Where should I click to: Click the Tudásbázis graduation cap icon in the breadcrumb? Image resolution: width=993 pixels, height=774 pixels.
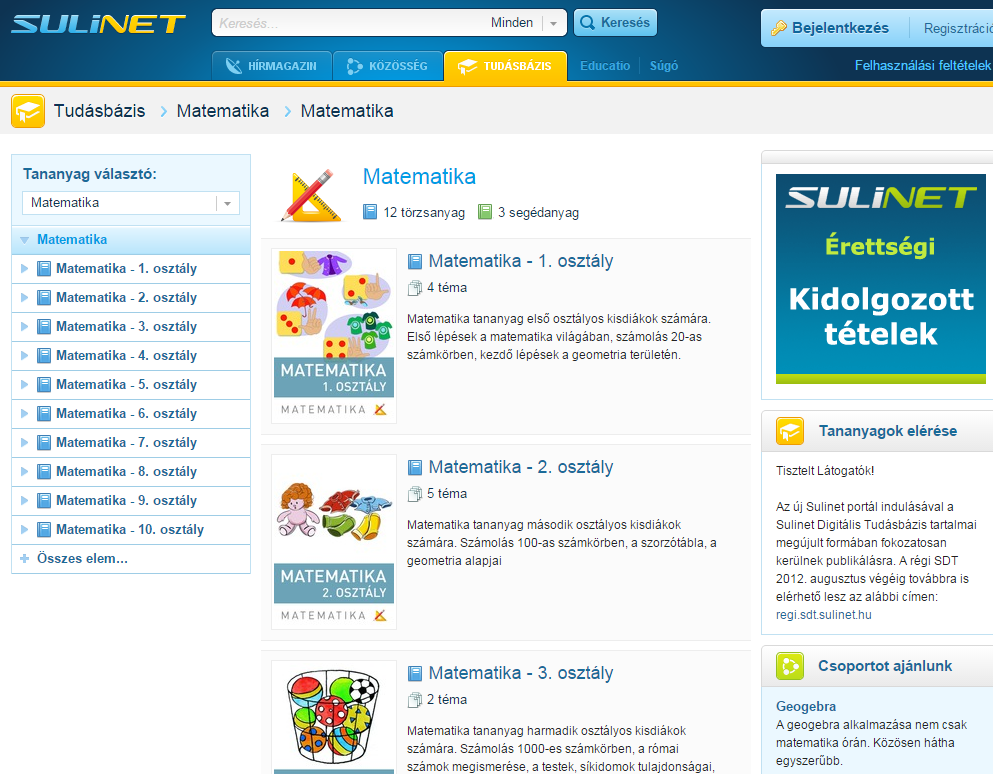point(28,111)
